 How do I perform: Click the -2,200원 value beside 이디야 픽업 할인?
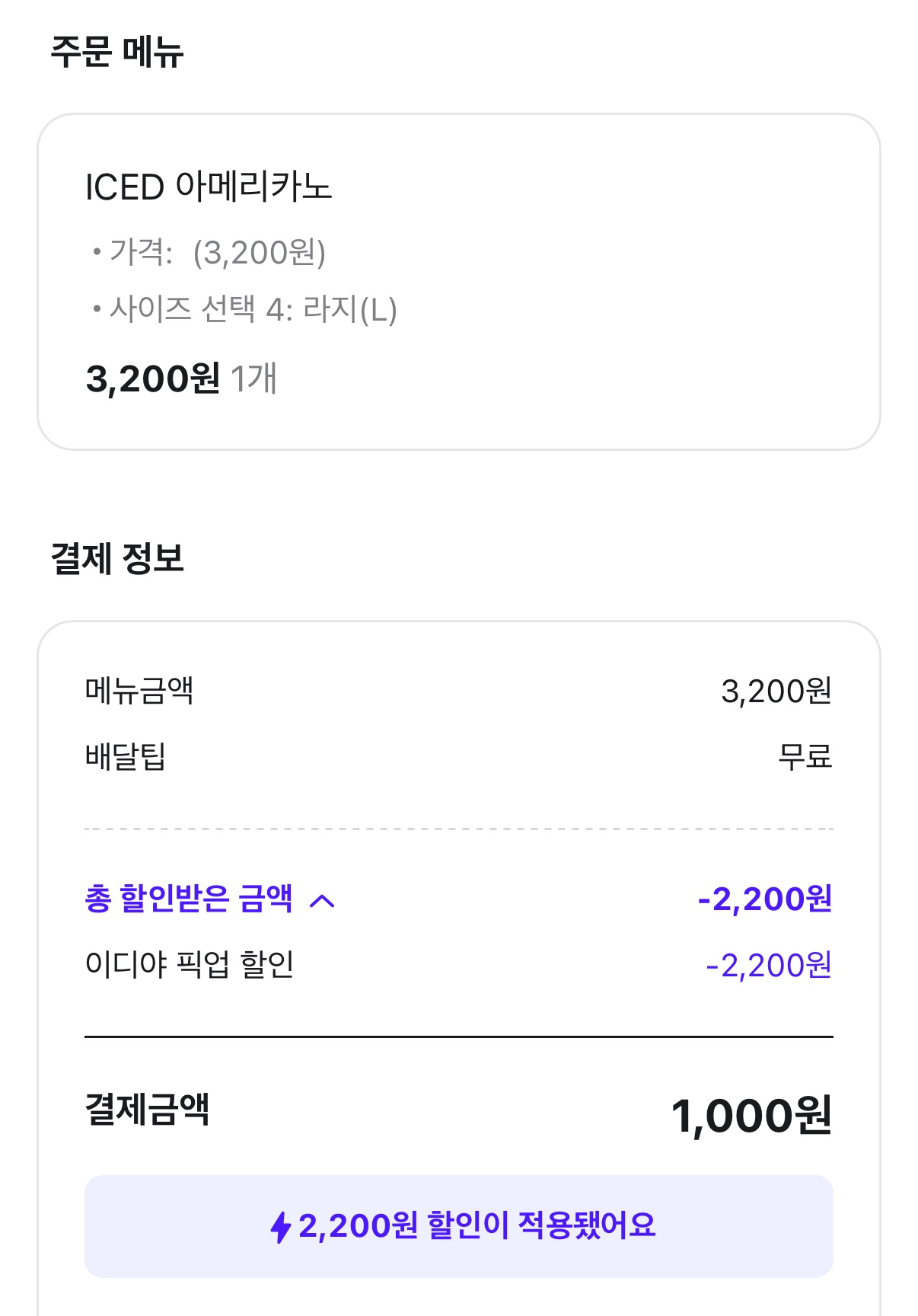(x=768, y=966)
